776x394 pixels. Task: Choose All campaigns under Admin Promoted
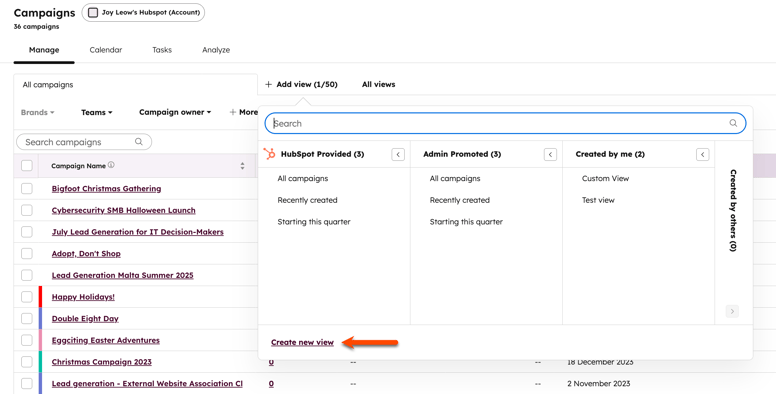[455, 178]
